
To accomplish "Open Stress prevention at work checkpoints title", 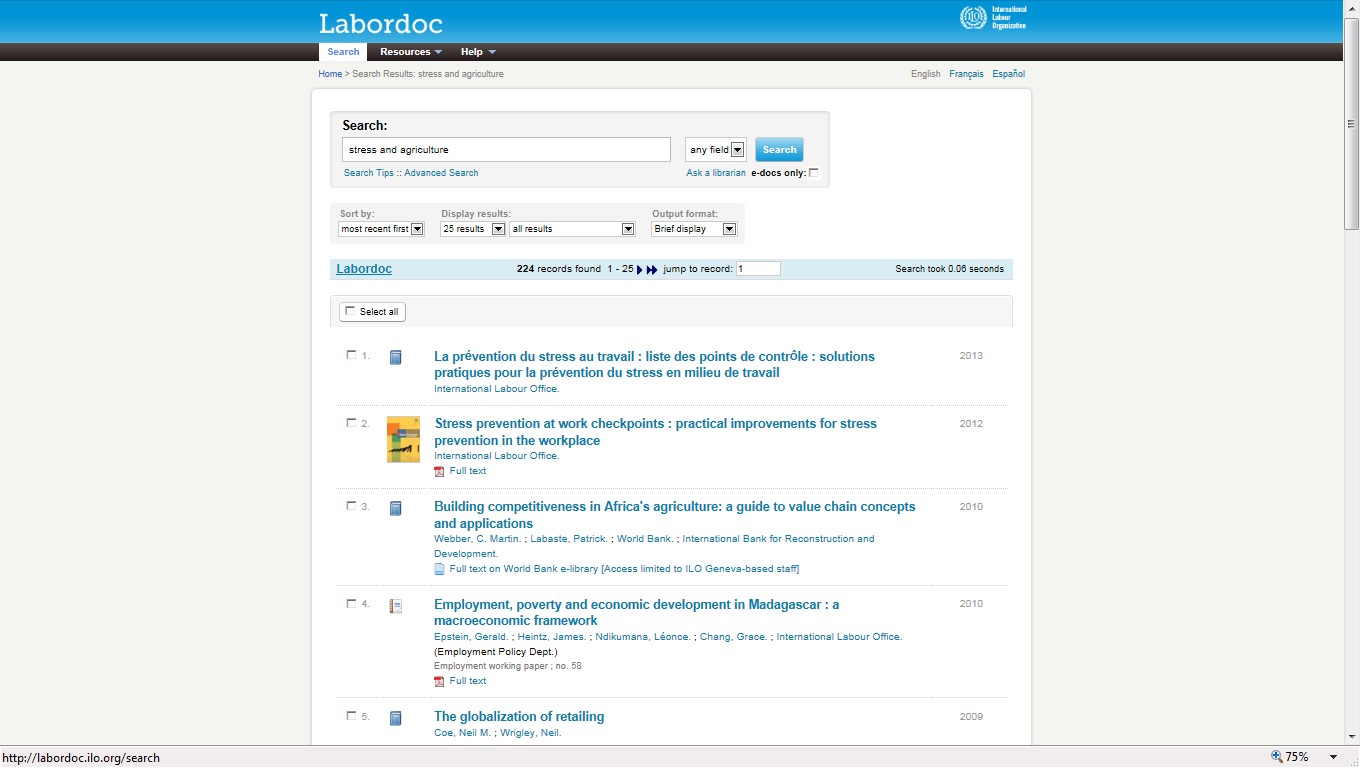I will pyautogui.click(x=656, y=432).
